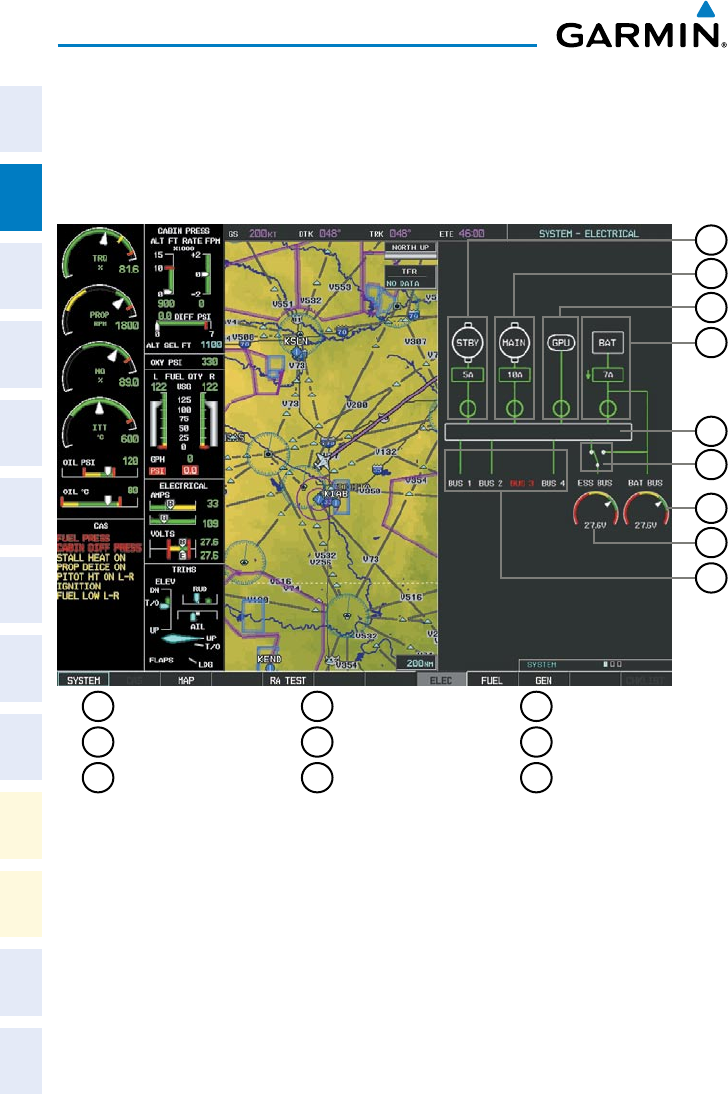Click the FUEL LOW L-R caution message
The image size is (728, 1106).
(88, 596)
